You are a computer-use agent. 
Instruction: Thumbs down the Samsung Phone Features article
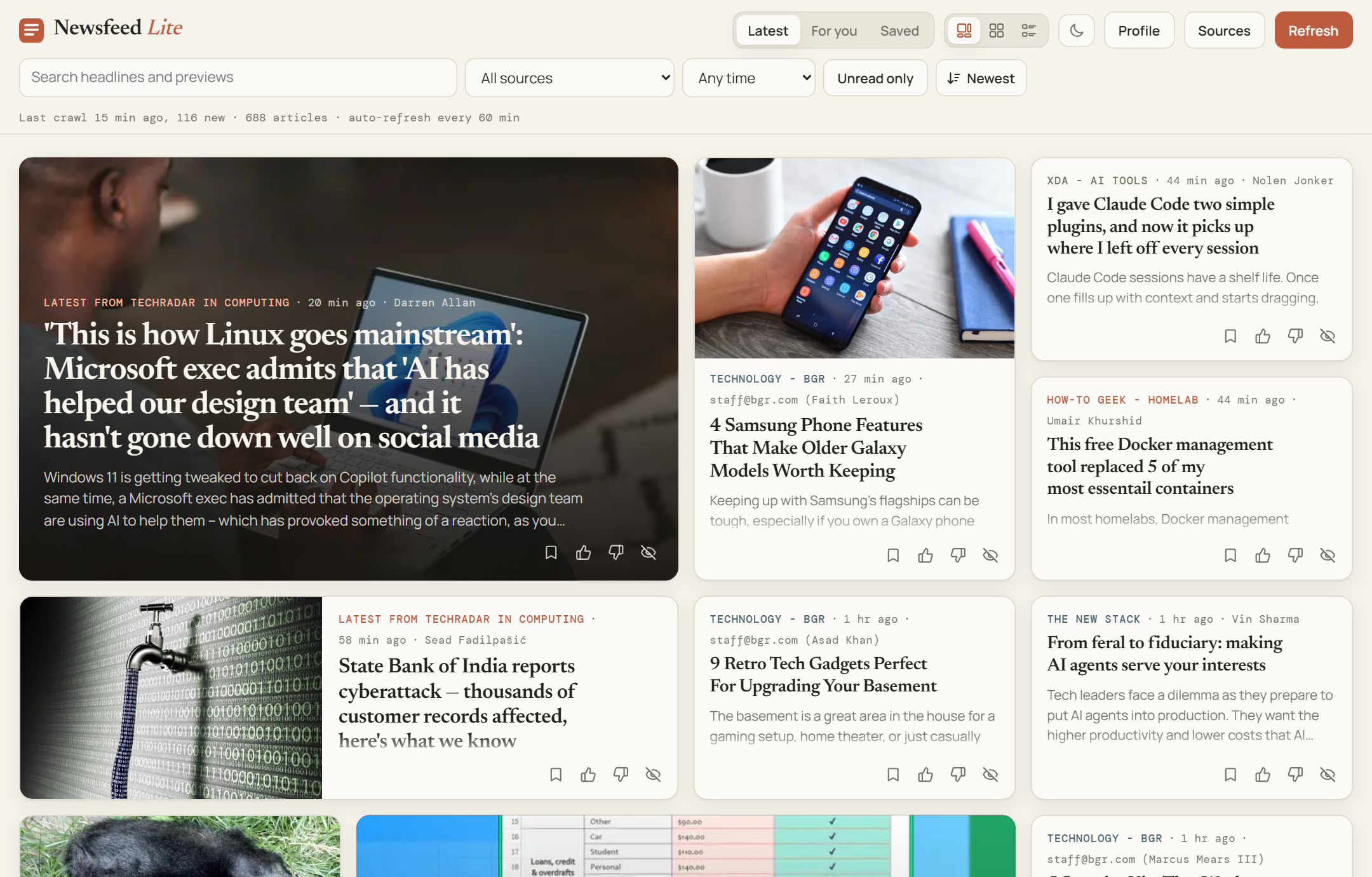pos(958,556)
